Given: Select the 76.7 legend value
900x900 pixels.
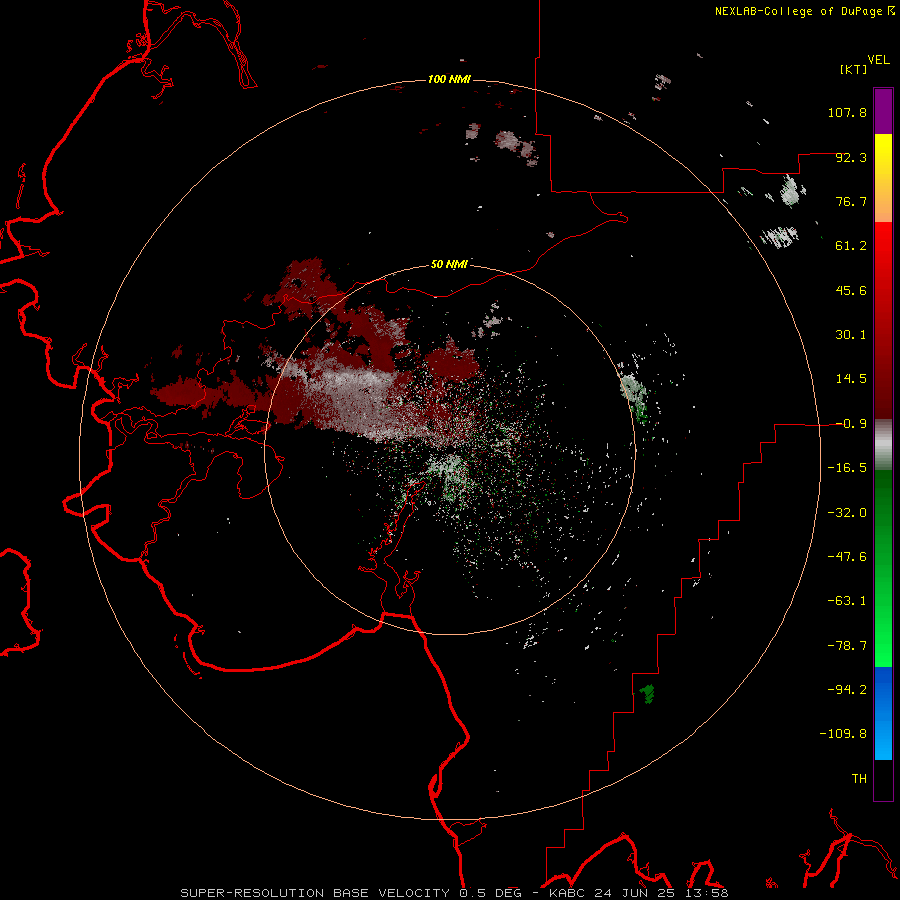Looking at the screenshot, I should pos(851,201).
